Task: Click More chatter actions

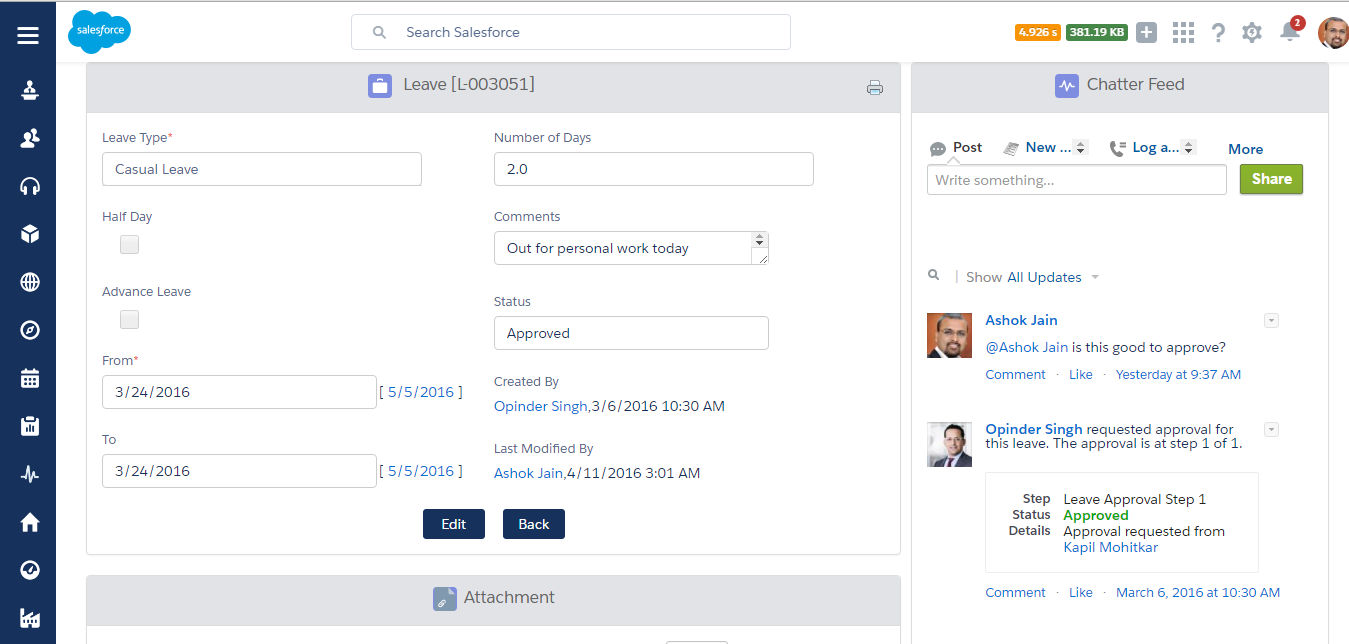Action: 1246,149
